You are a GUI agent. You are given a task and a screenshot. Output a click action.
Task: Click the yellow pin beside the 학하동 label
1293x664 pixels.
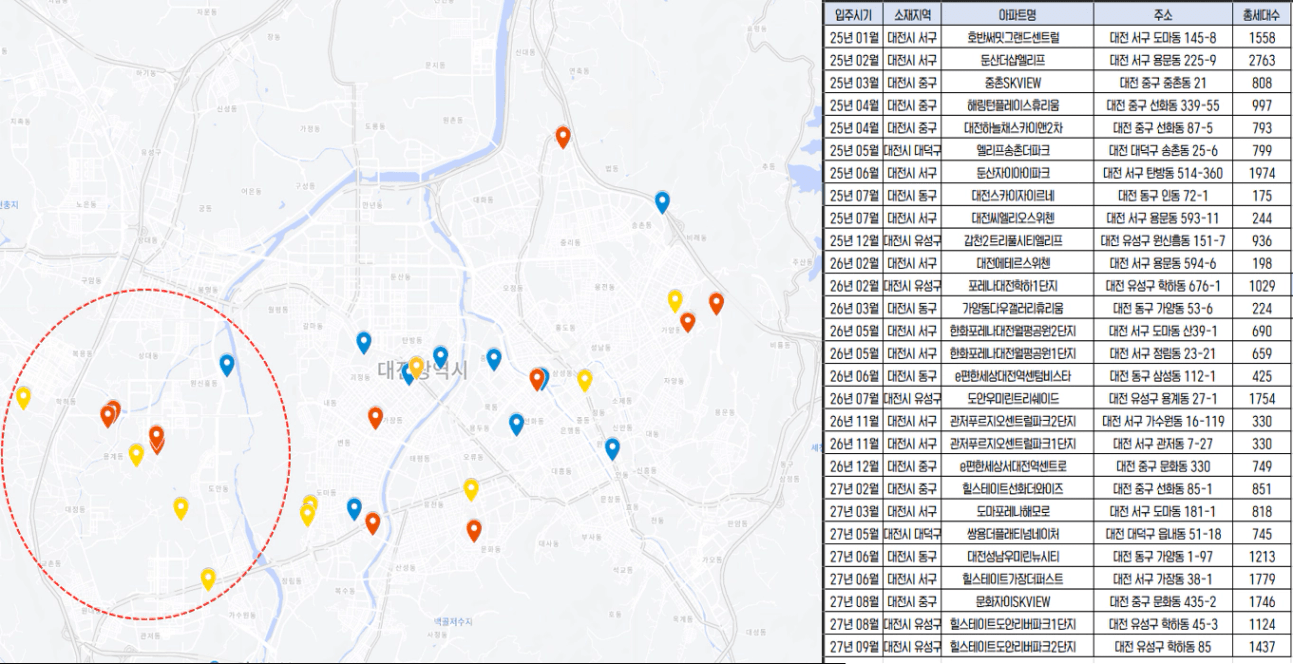23,398
